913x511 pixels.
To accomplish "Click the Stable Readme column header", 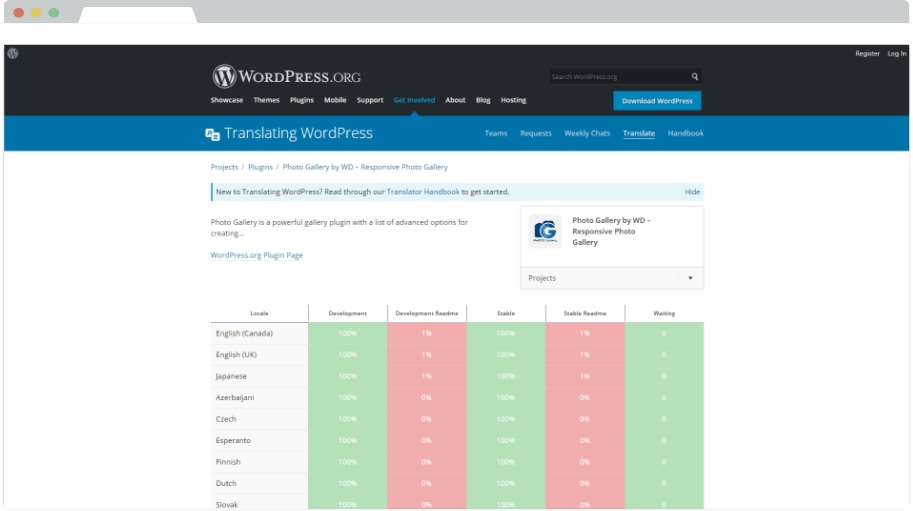I will tap(585, 313).
